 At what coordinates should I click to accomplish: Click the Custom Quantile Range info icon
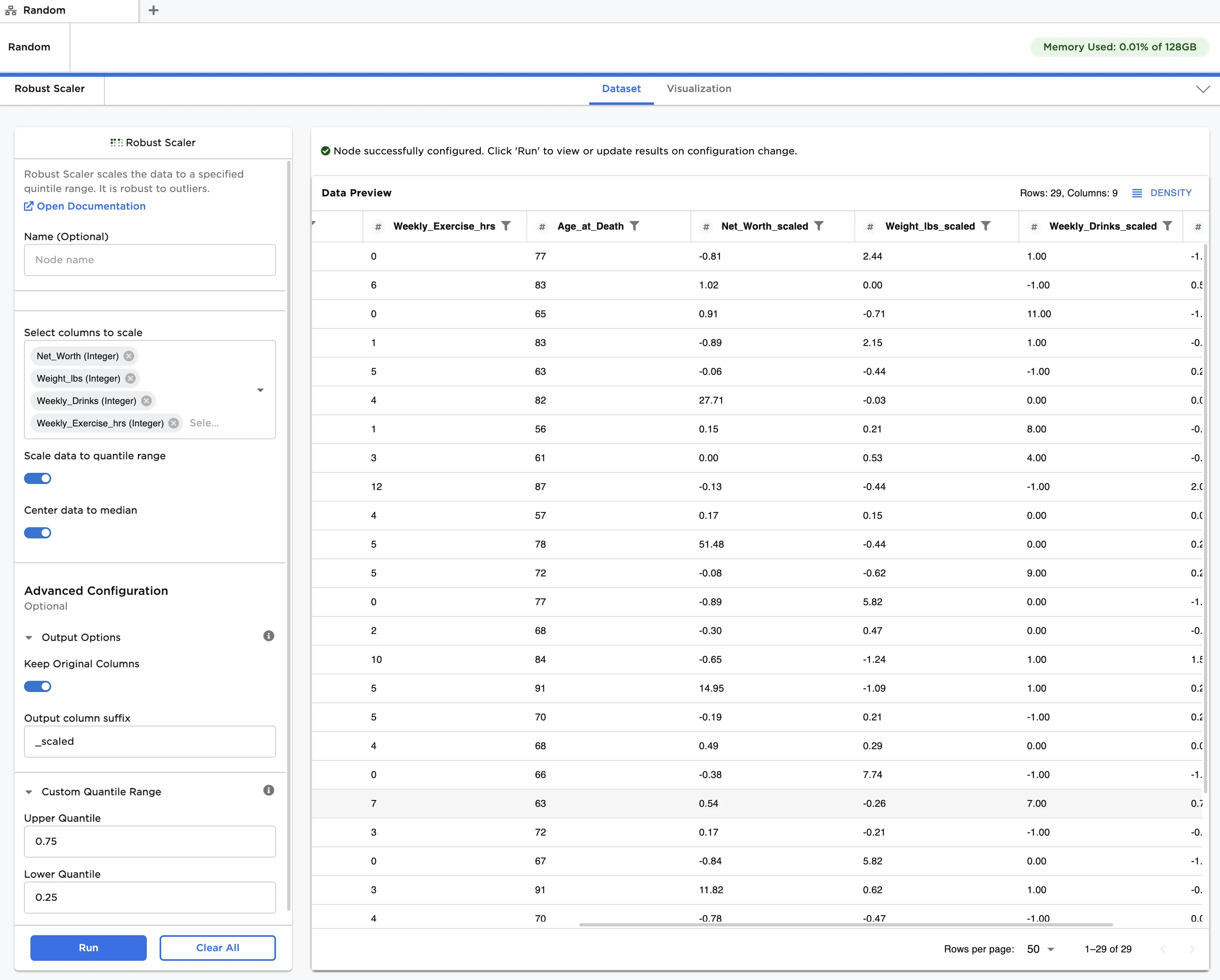tap(269, 790)
